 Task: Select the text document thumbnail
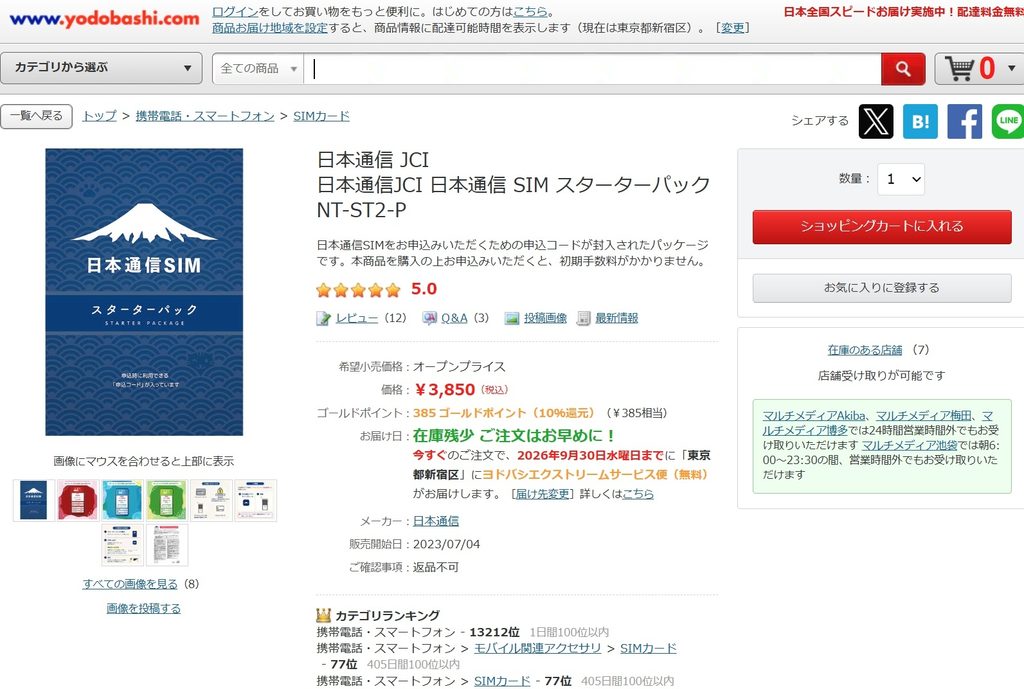click(167, 545)
